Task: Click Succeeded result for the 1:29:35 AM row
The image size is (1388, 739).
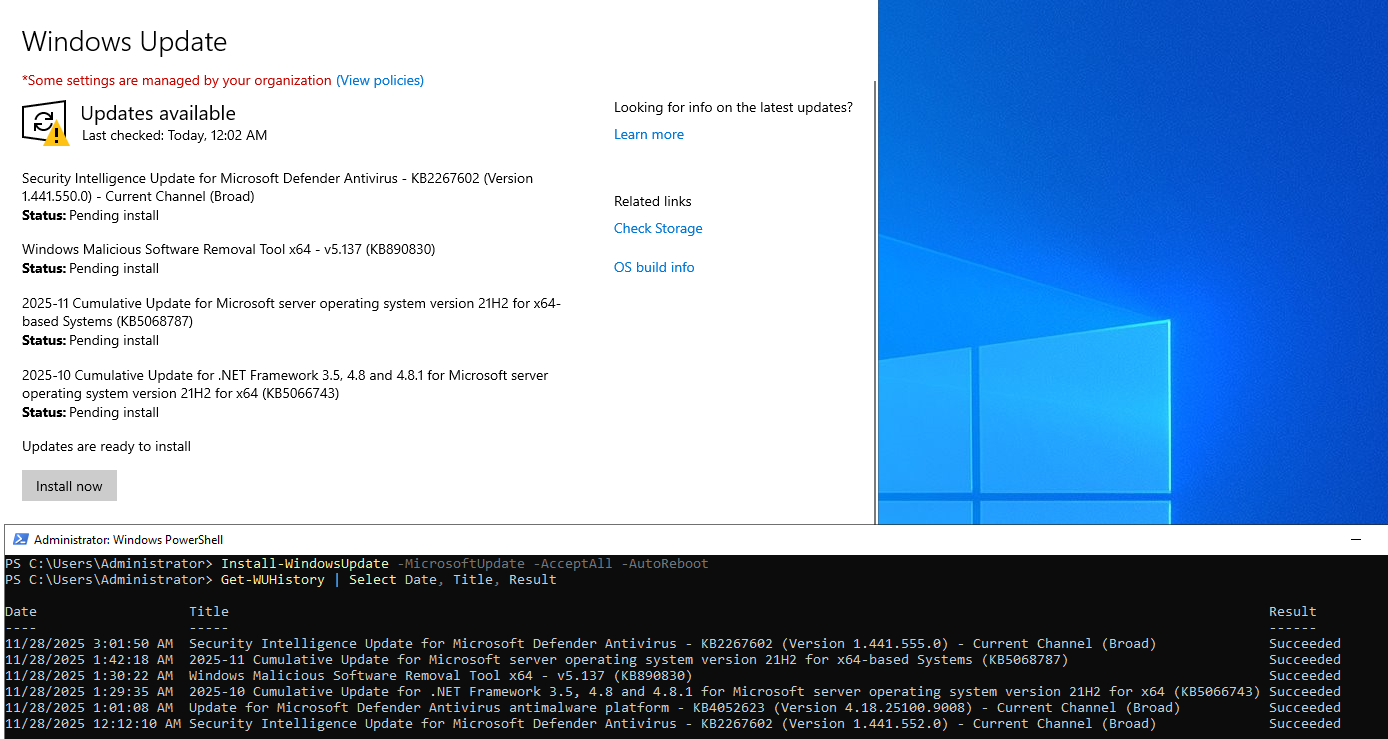Action: pos(1305,692)
